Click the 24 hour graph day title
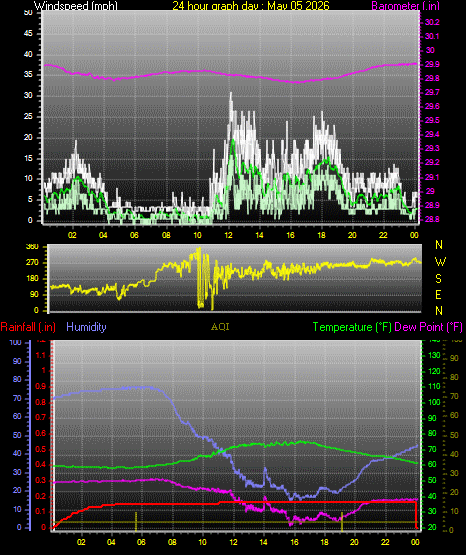 (251, 6)
